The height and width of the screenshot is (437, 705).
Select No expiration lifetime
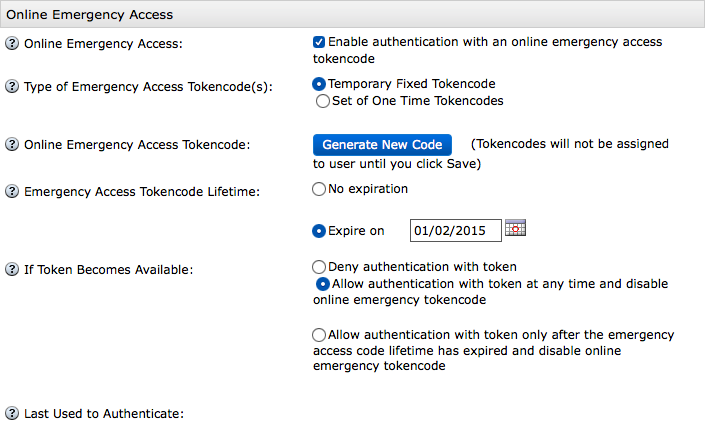[319, 189]
